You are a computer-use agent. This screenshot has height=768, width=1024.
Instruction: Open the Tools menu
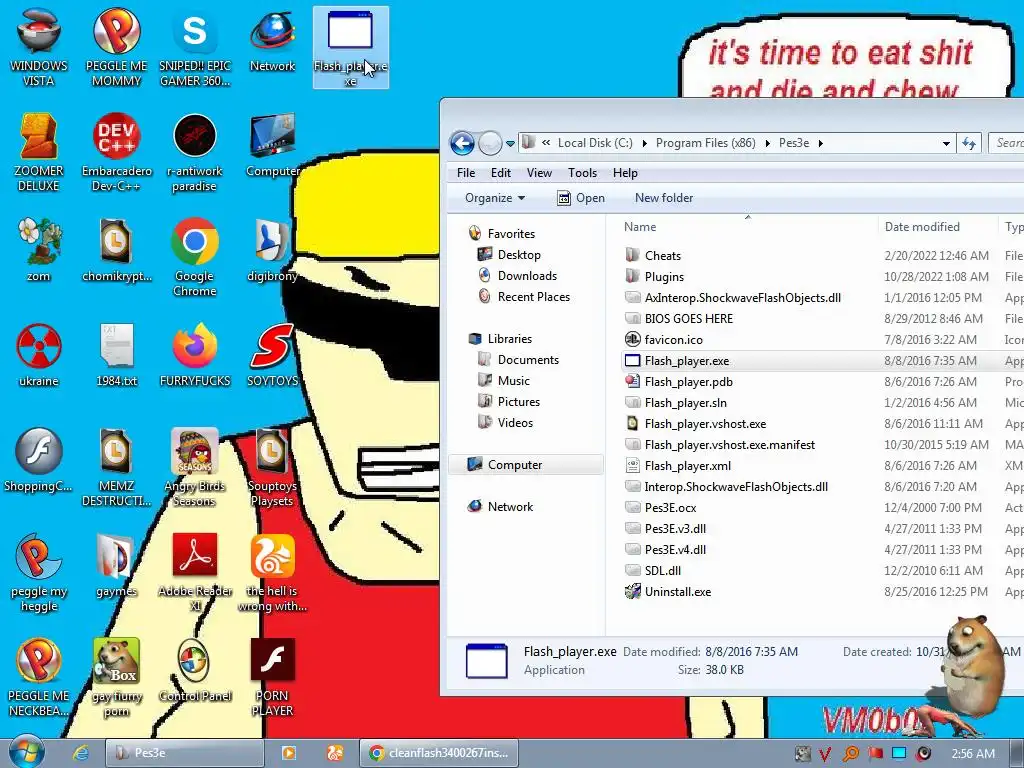[x=582, y=173]
